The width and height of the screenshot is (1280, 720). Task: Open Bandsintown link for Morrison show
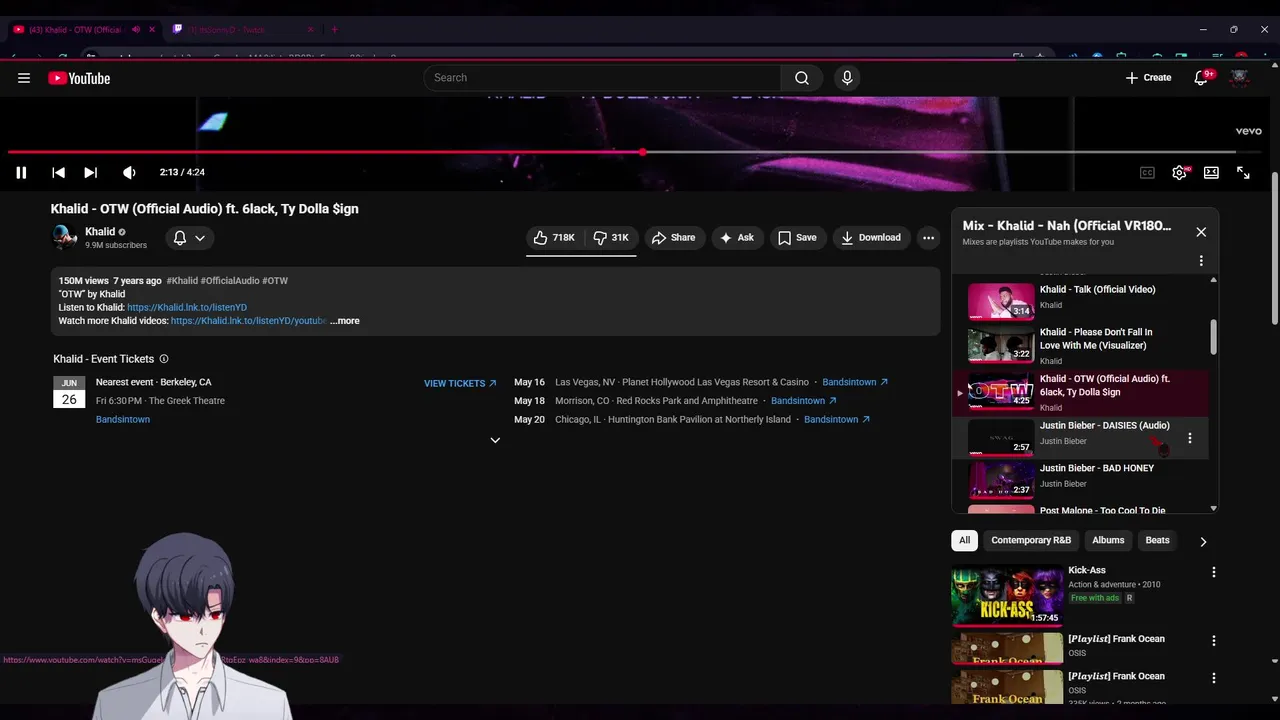pyautogui.click(x=804, y=401)
